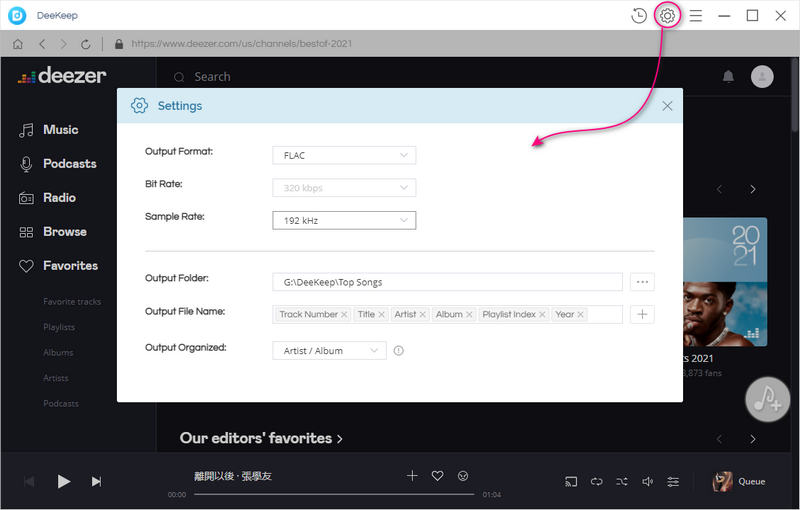Navigate forward with right arrow
Screen dimensions: 800x510
coord(63,44)
